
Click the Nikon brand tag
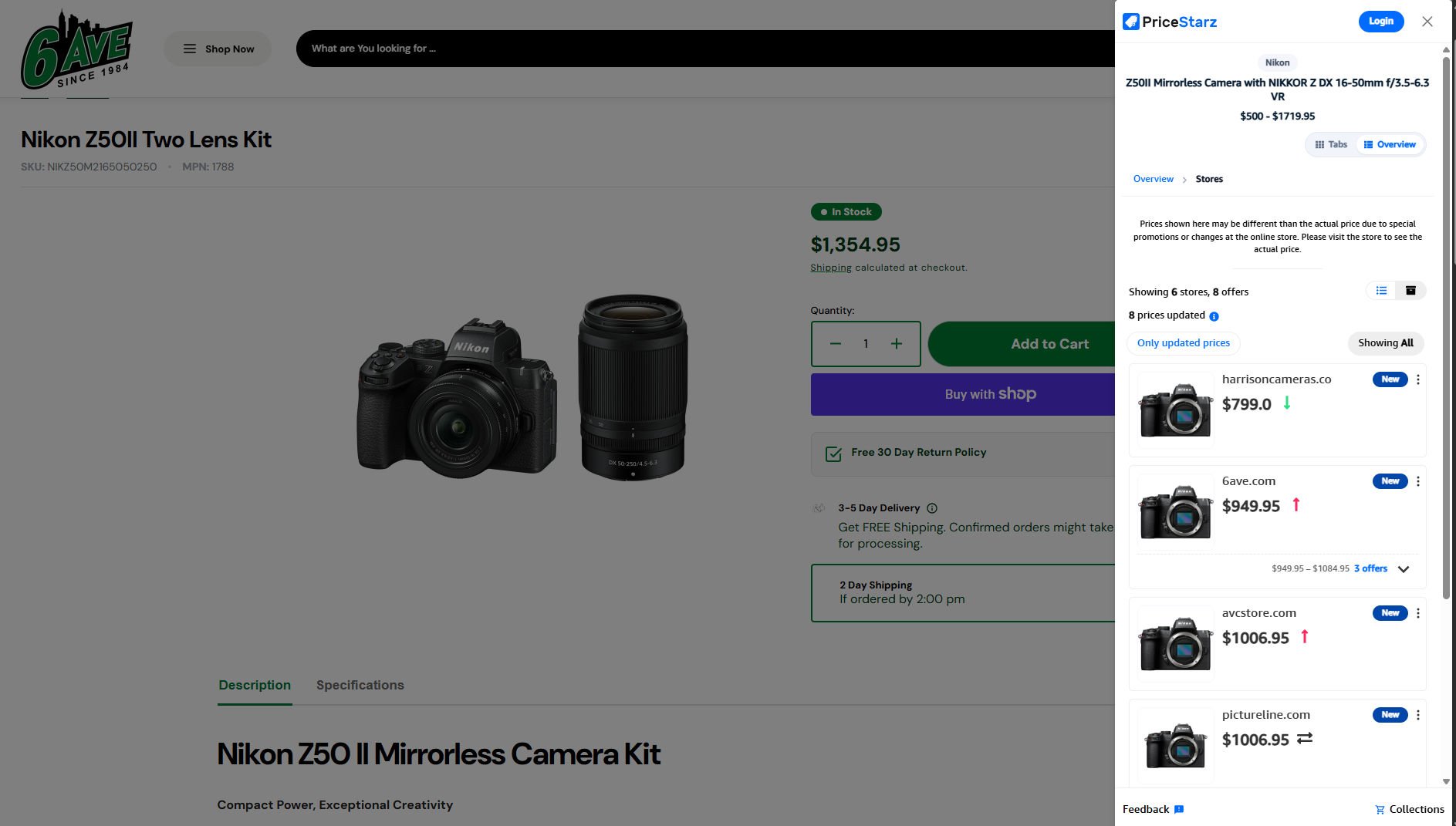pyautogui.click(x=1277, y=62)
